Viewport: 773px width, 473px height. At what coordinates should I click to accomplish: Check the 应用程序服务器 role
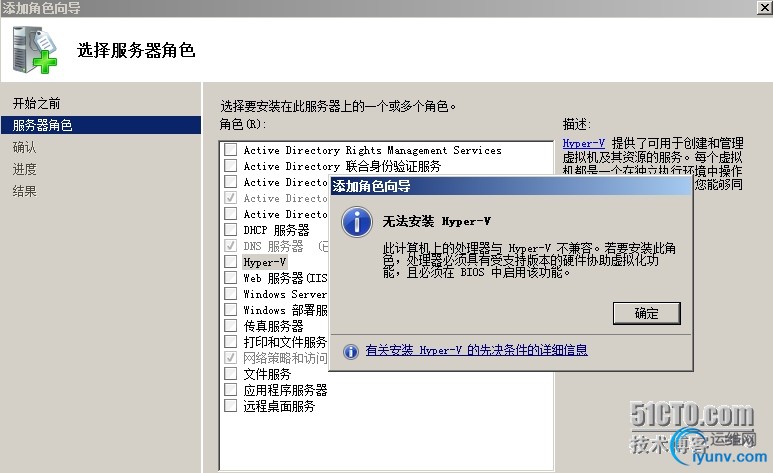pos(231,390)
